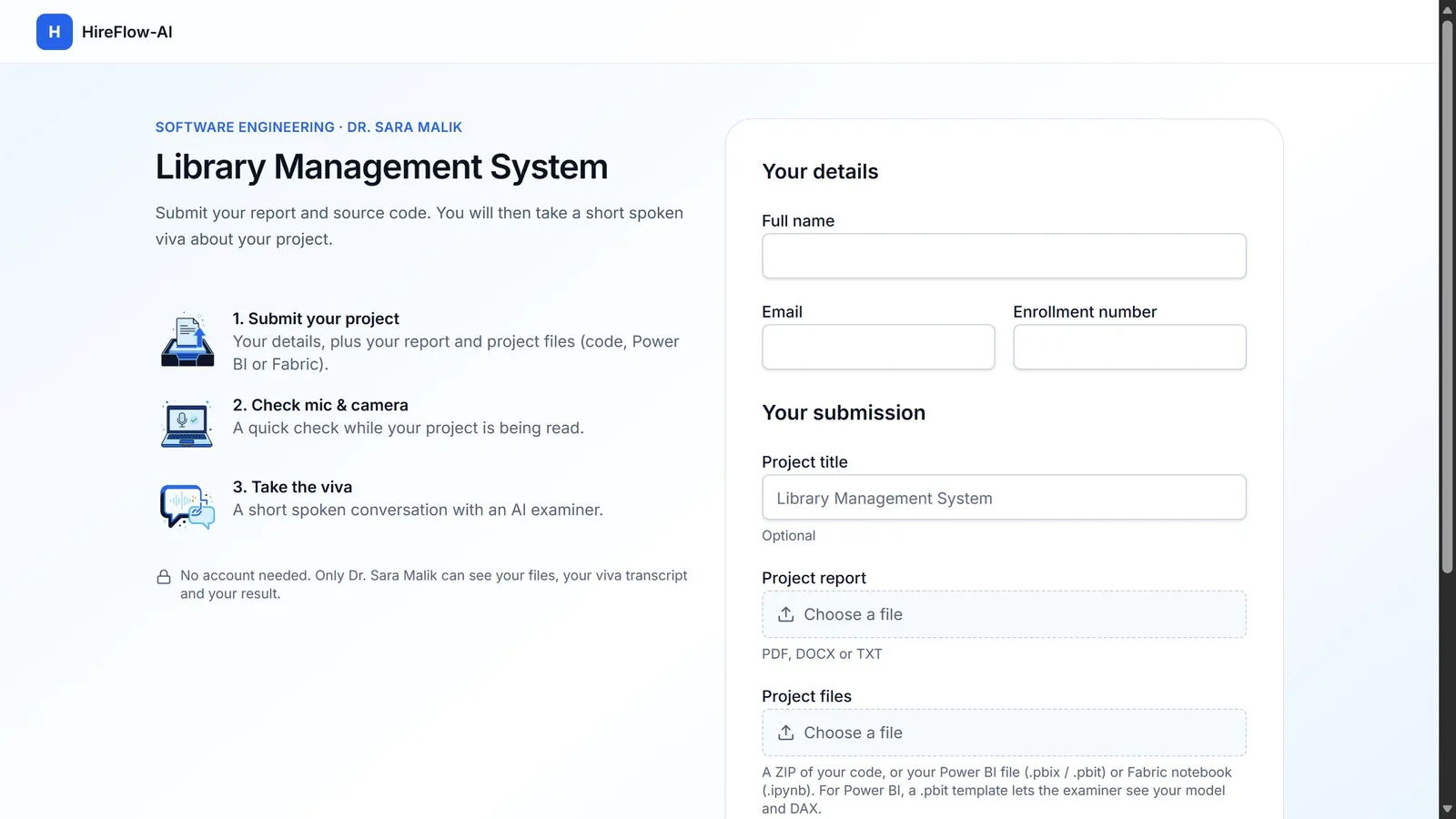The width and height of the screenshot is (1456, 819).
Task: Click the HireFlow-AI logo icon
Action: point(55,32)
